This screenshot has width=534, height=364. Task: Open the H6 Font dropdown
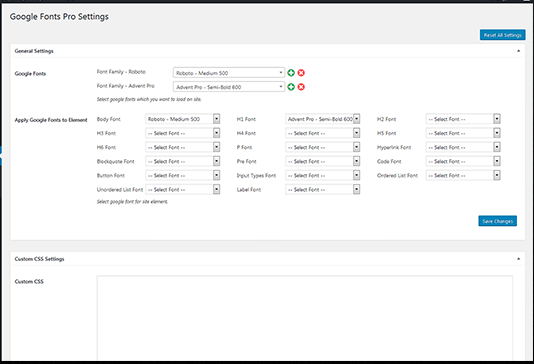[183, 147]
